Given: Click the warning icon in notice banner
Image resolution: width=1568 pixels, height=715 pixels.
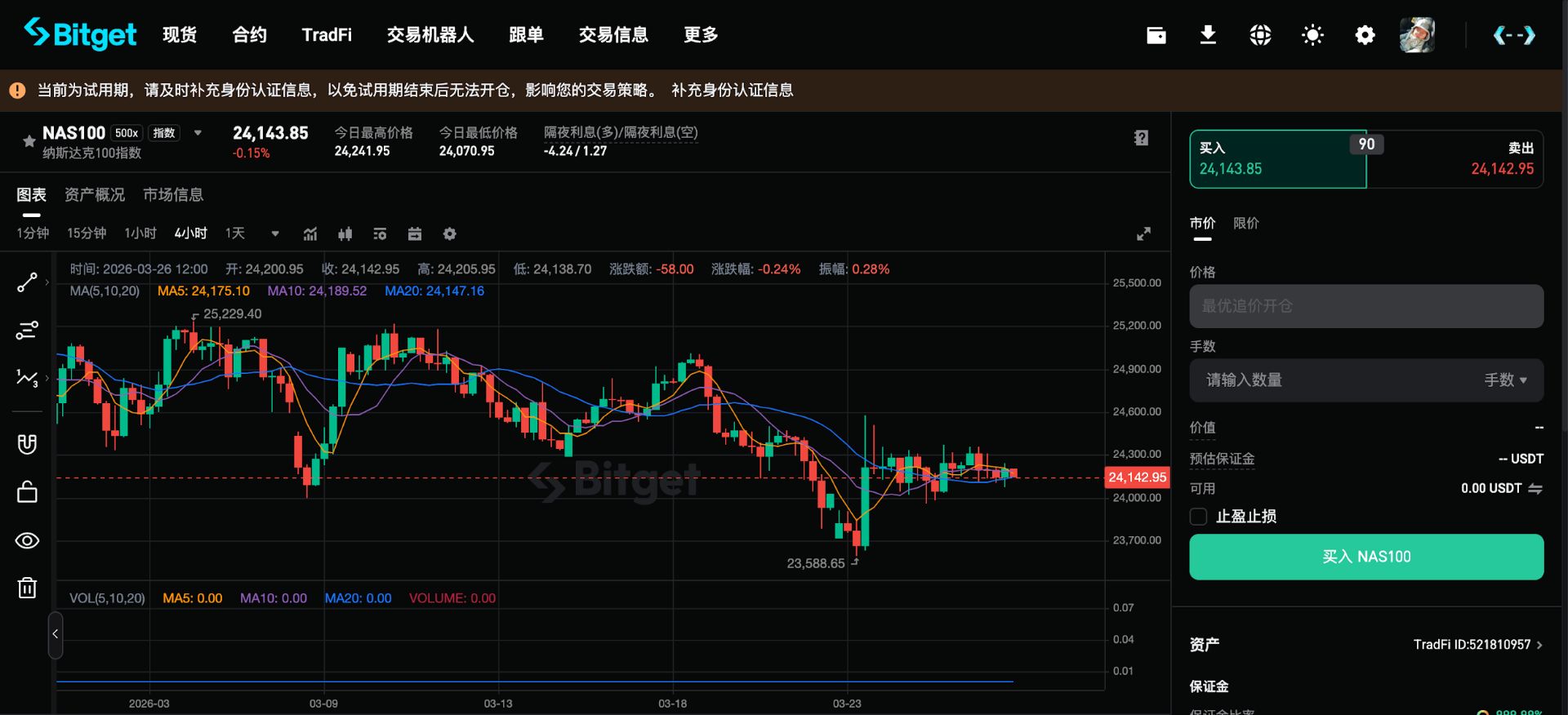Looking at the screenshot, I should click(17, 91).
